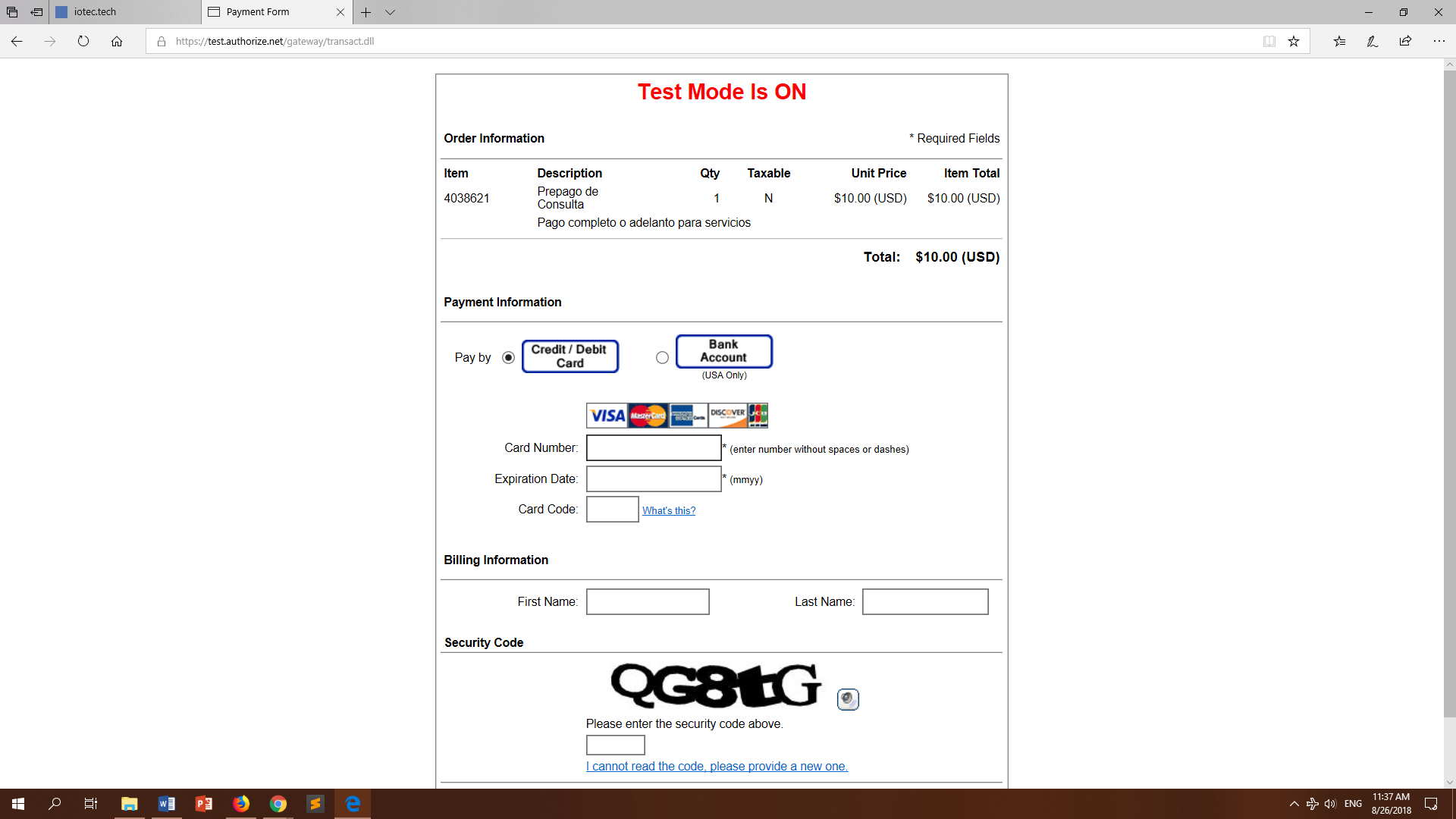Add page to favorites star icon
The image size is (1456, 819).
pyautogui.click(x=1294, y=42)
